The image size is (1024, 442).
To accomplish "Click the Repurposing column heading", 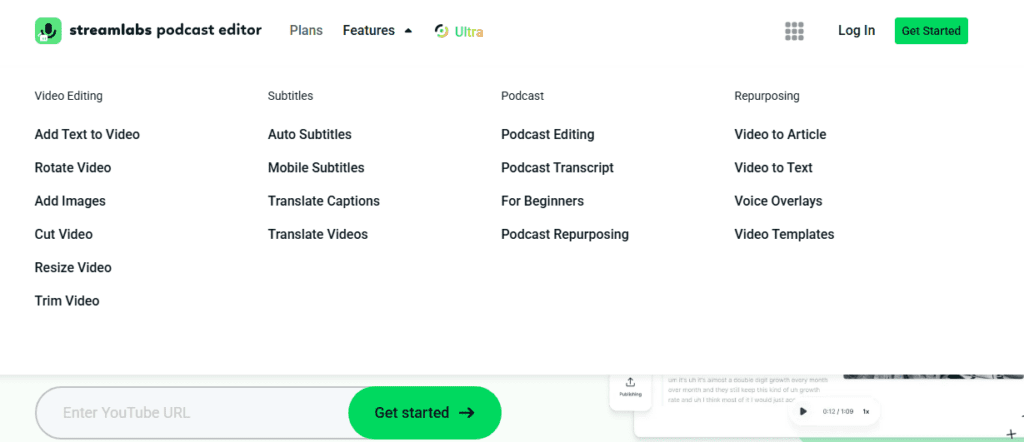I will tap(767, 96).
